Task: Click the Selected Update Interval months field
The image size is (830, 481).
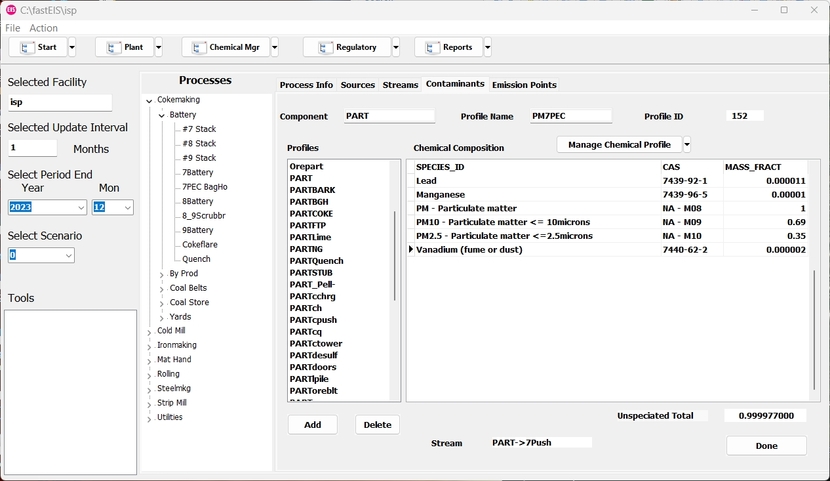Action: point(32,148)
